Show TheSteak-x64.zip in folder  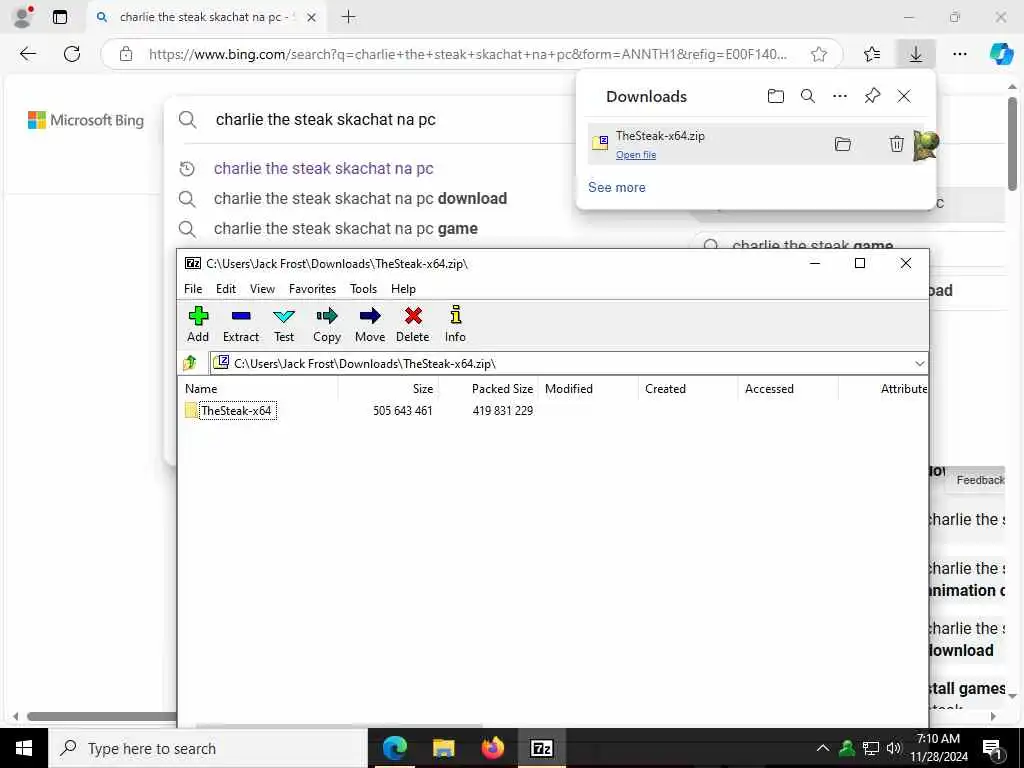coord(842,144)
